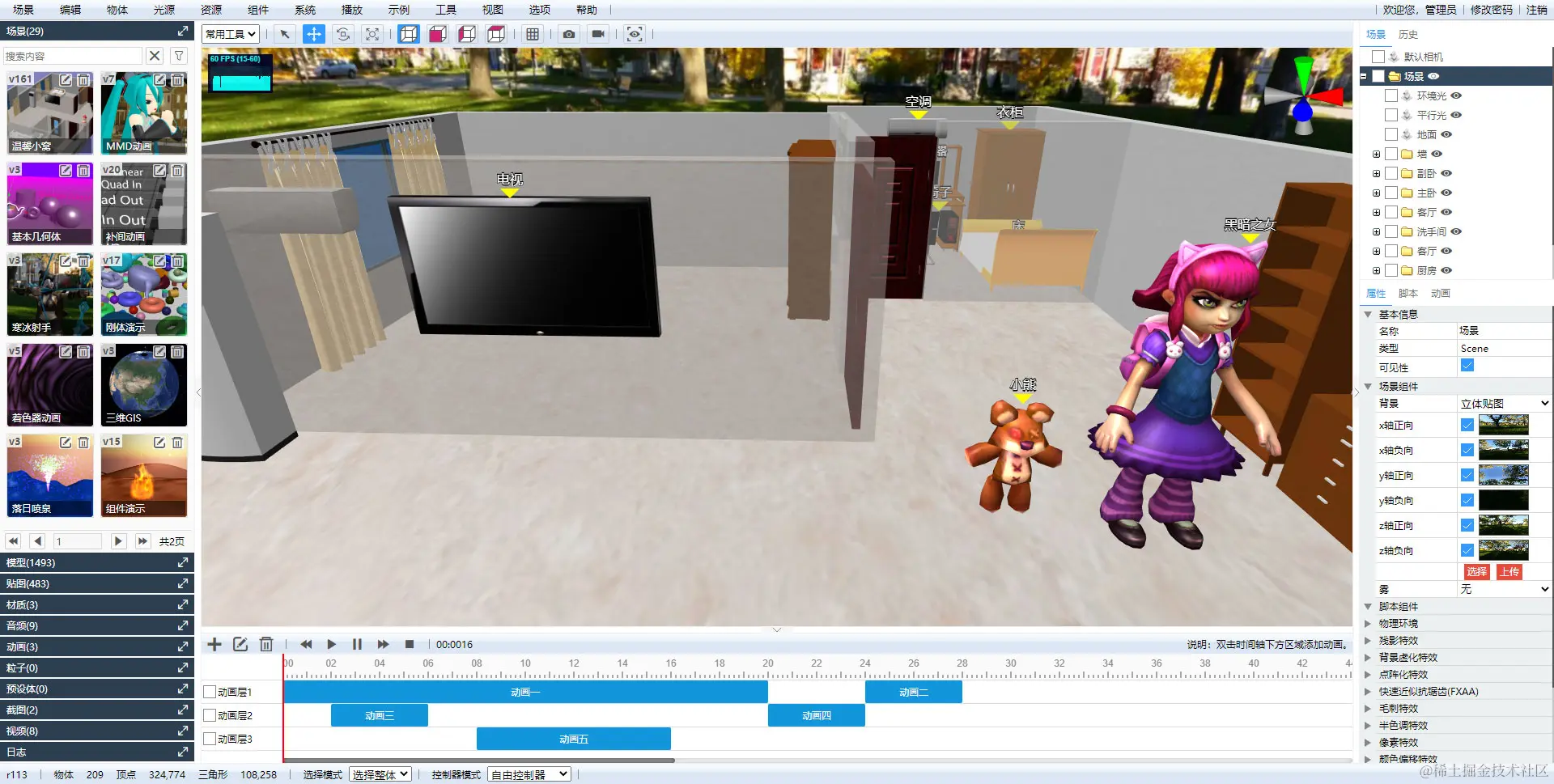
Task: Toggle checkbox for 环境光 node
Action: tap(1391, 95)
